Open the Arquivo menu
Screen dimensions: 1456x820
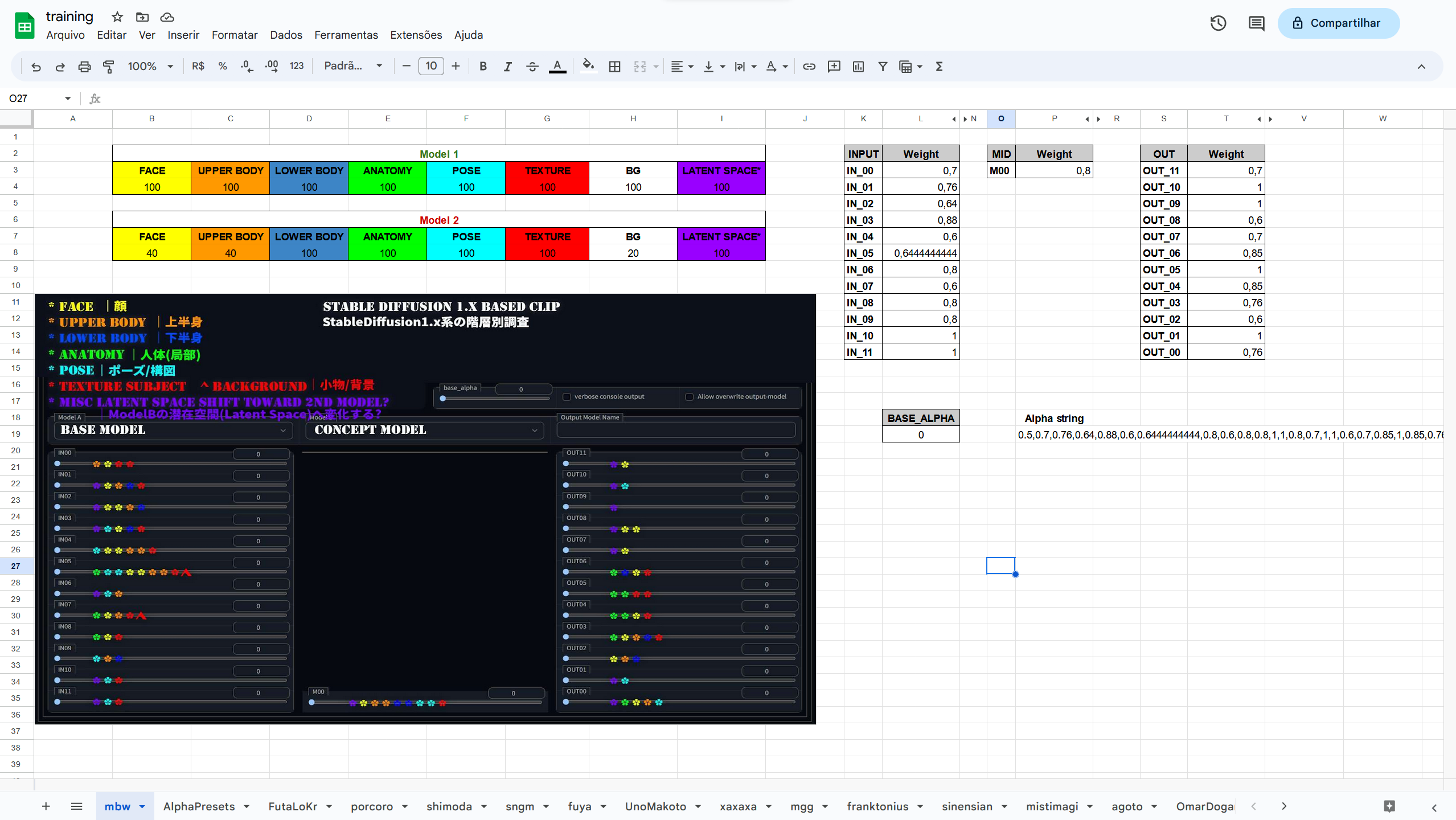click(x=65, y=35)
